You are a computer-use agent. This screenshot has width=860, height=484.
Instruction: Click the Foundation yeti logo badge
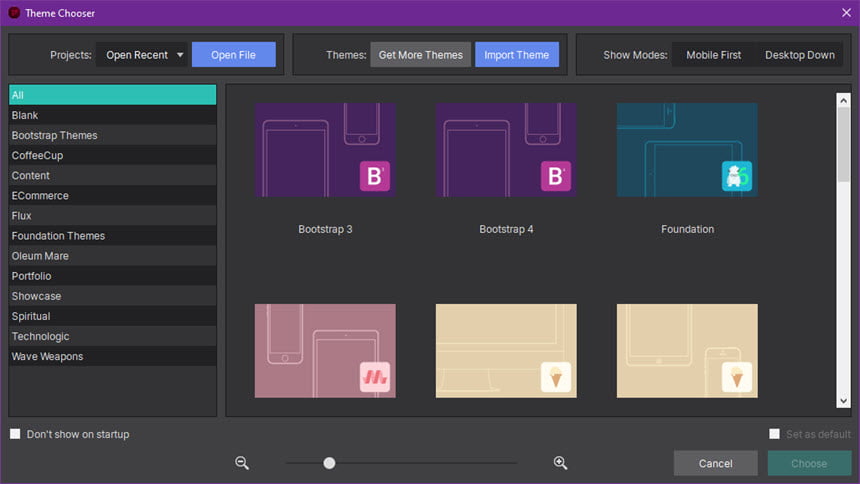click(737, 176)
